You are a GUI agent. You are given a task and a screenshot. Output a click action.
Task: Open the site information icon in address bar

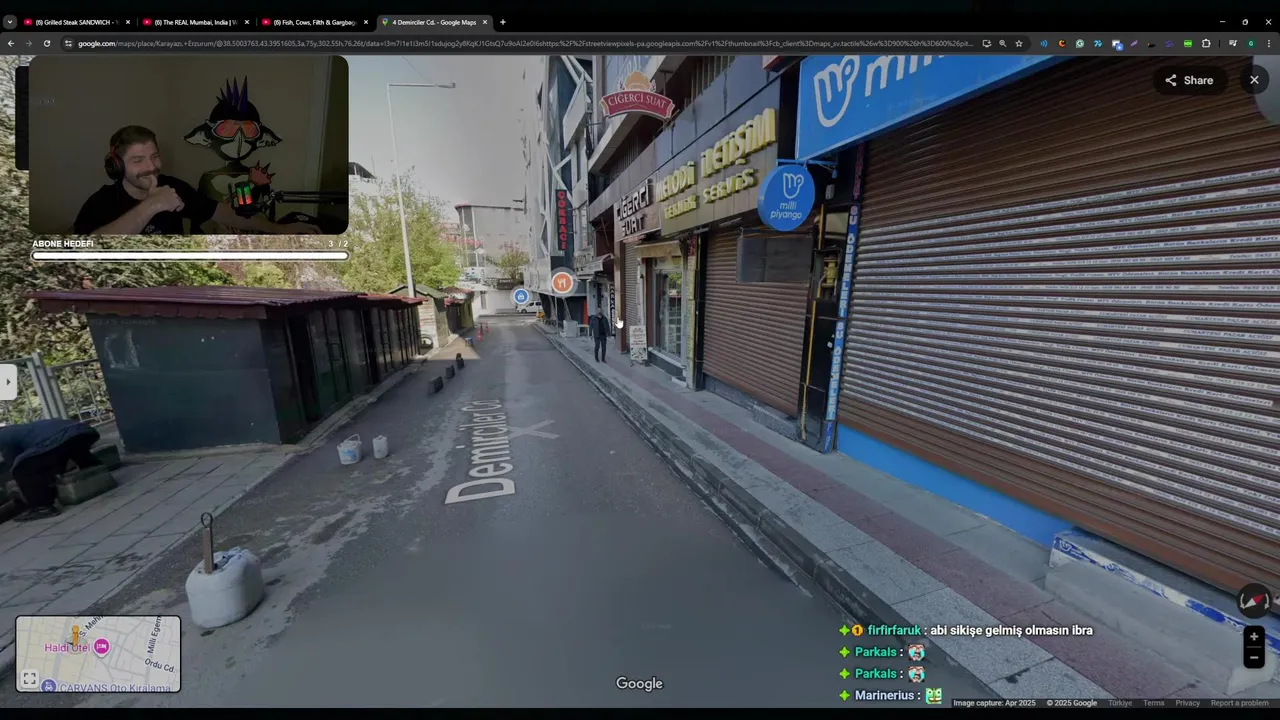click(68, 43)
